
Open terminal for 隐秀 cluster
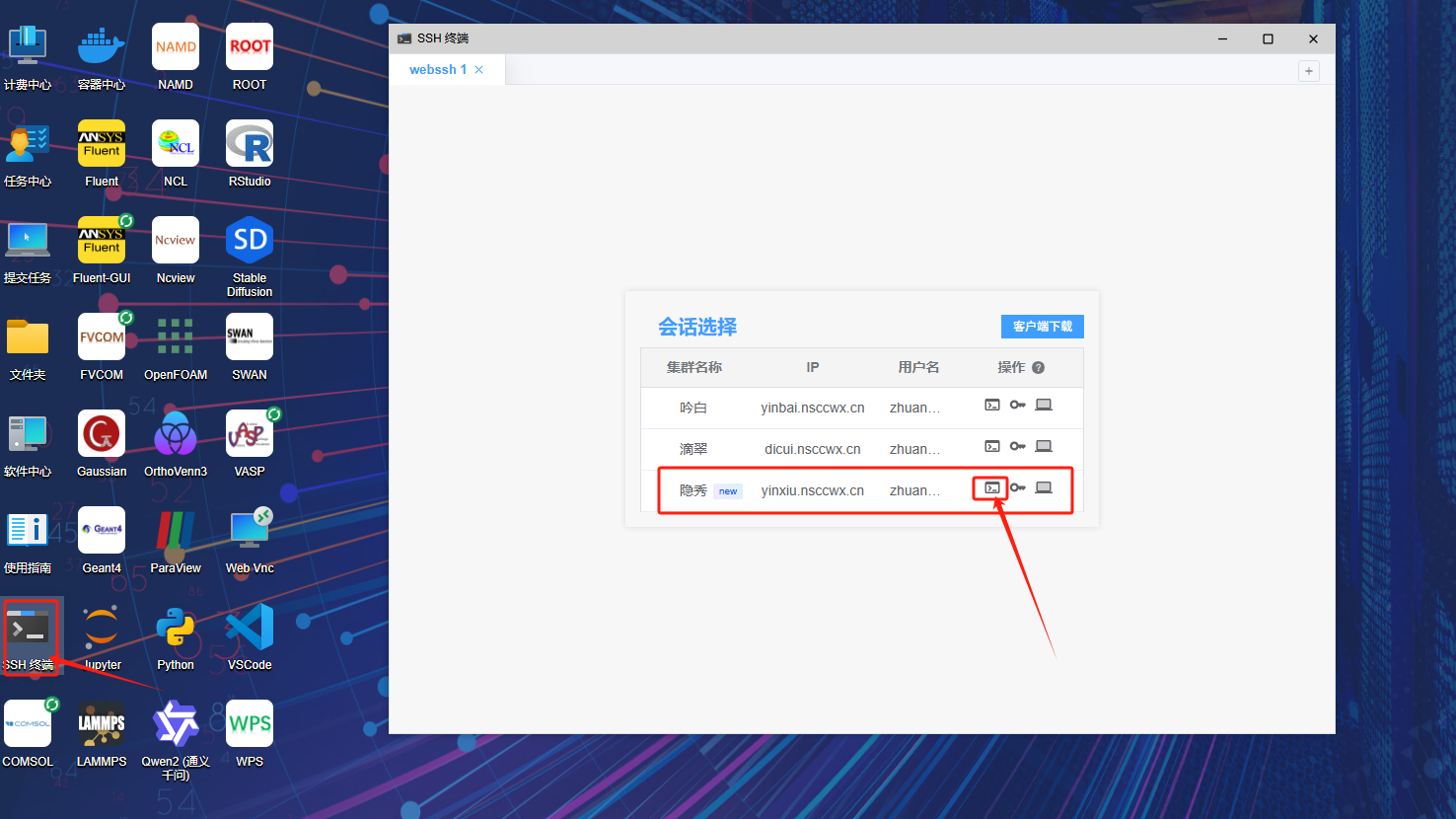pos(992,487)
